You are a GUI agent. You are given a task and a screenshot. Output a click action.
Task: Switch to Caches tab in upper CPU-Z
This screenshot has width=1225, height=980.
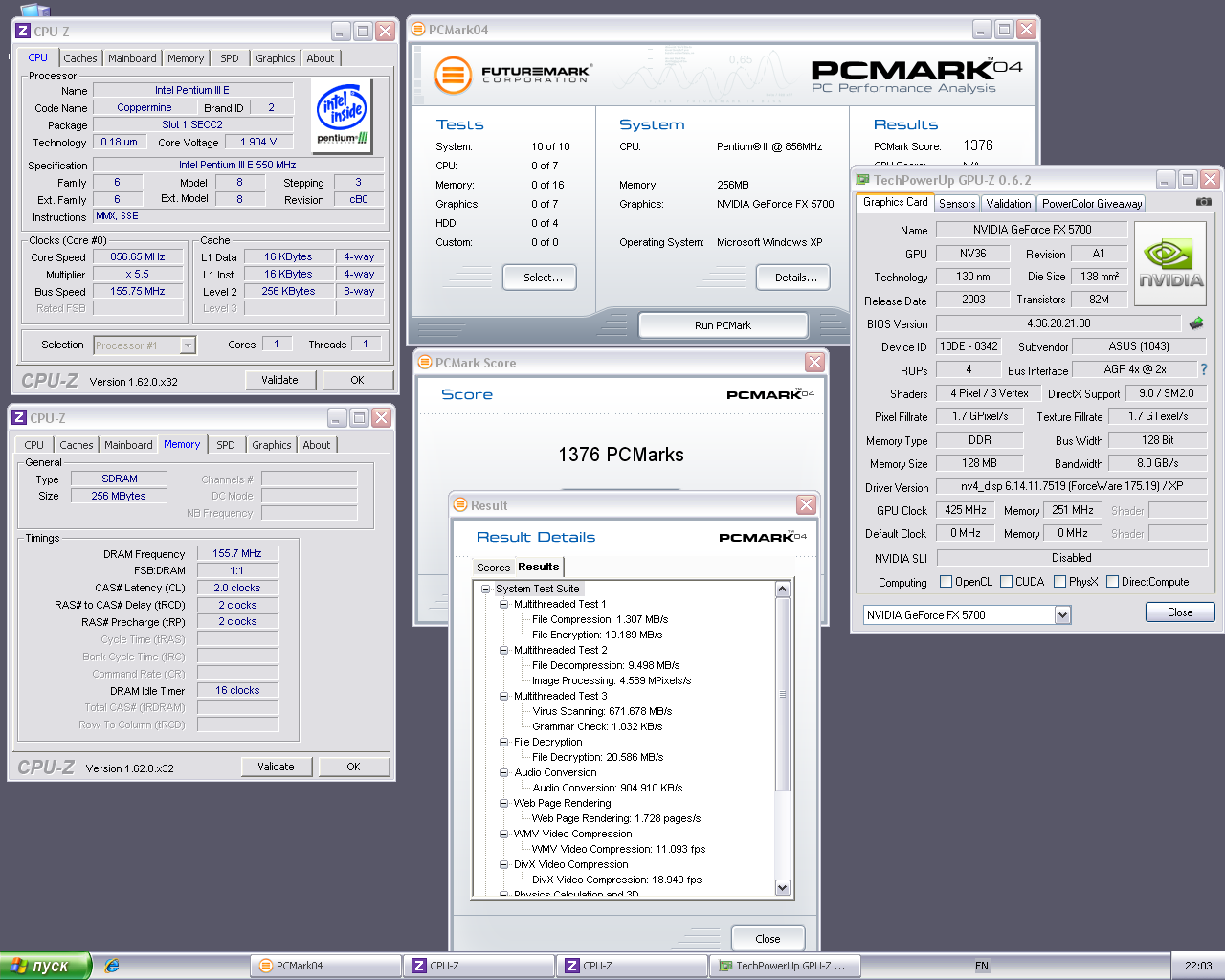pyautogui.click(x=80, y=58)
